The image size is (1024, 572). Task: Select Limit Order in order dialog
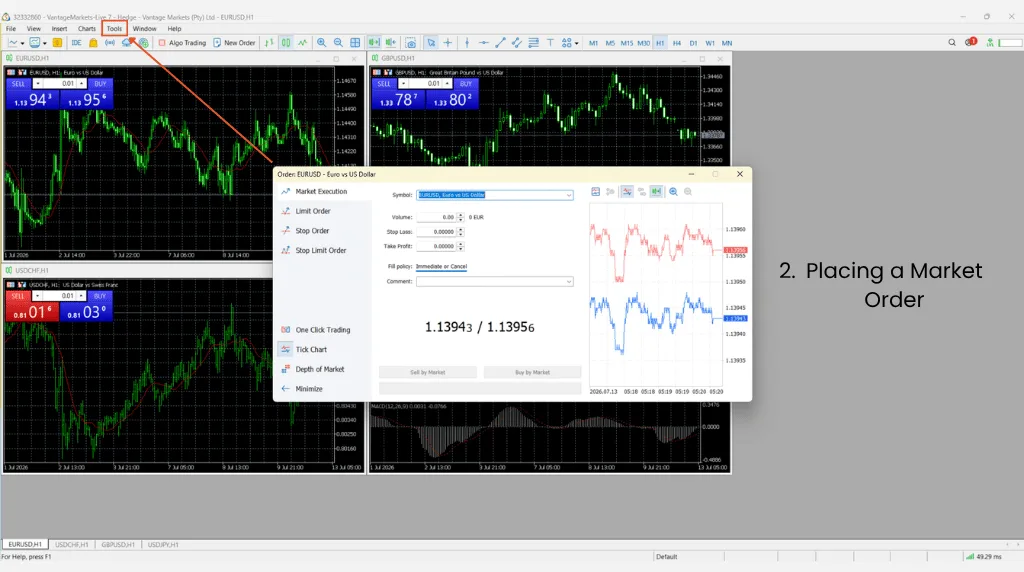pyautogui.click(x=313, y=211)
